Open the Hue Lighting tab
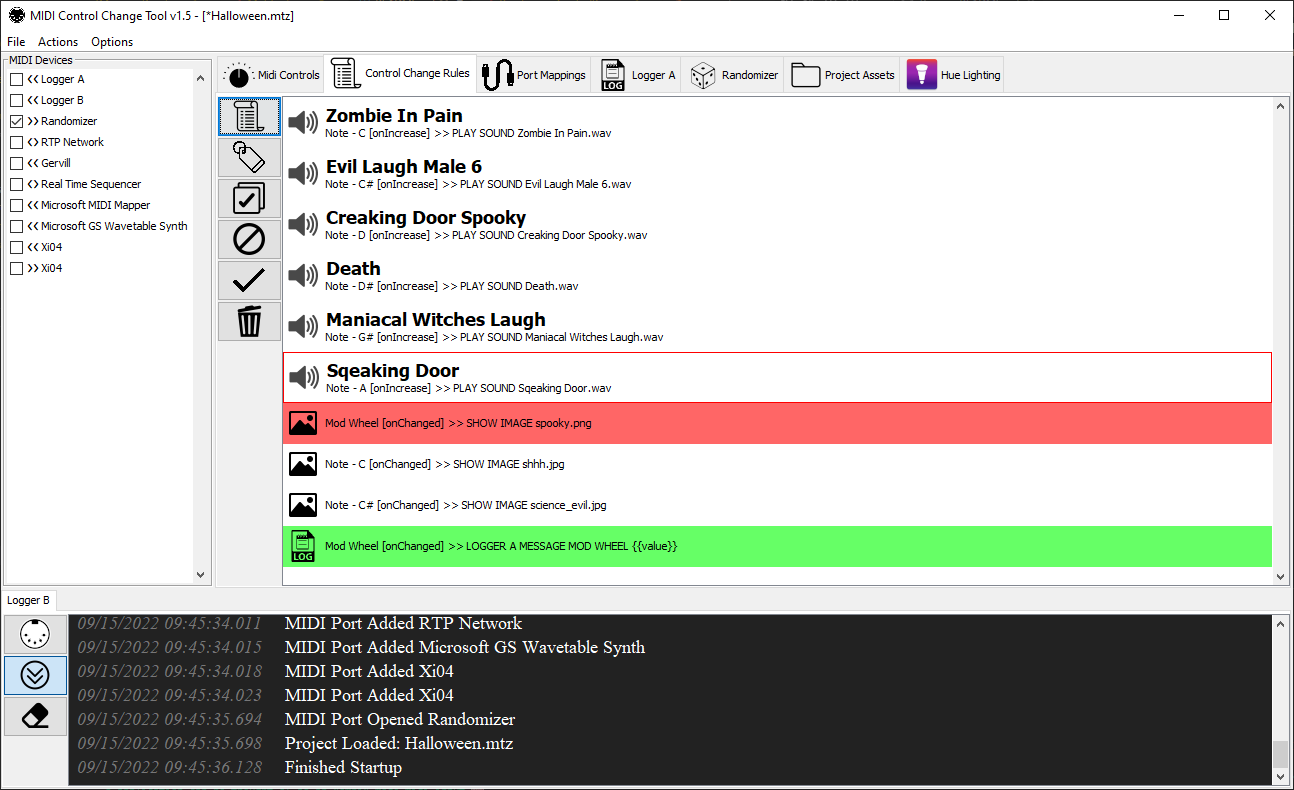This screenshot has width=1294, height=790. (953, 75)
